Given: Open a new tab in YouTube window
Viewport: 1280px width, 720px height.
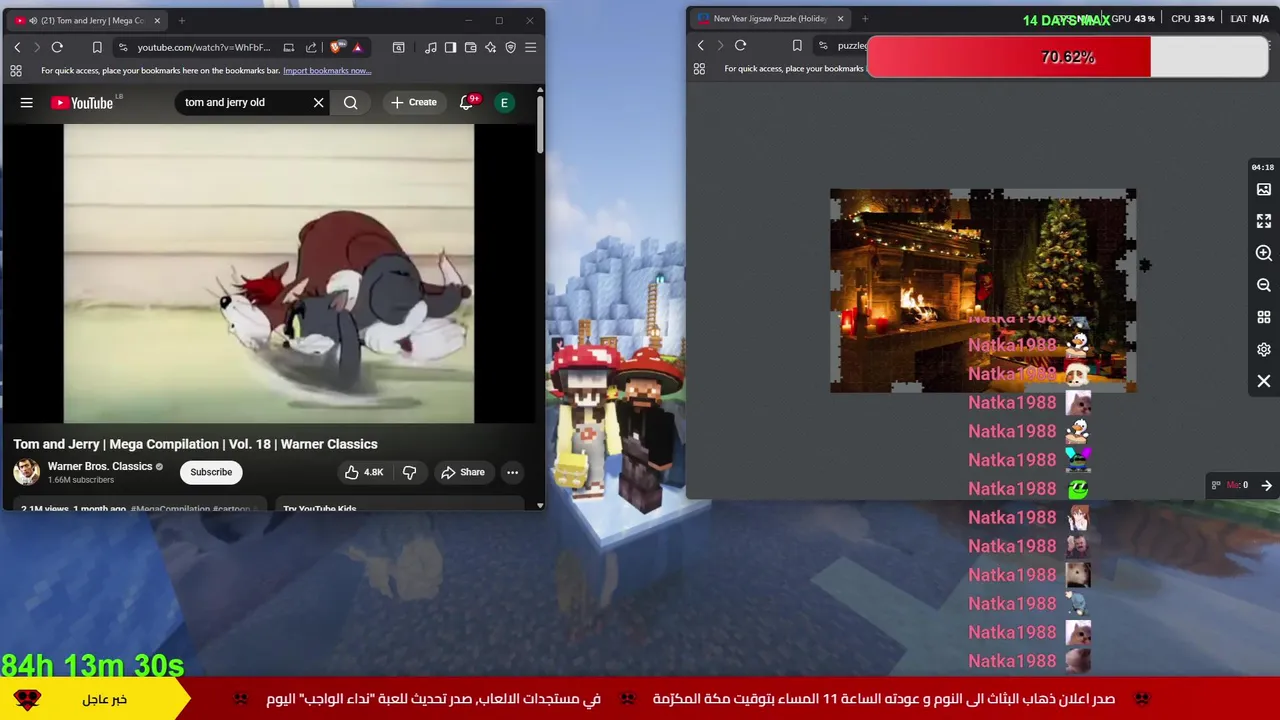Looking at the screenshot, I should point(181,20).
